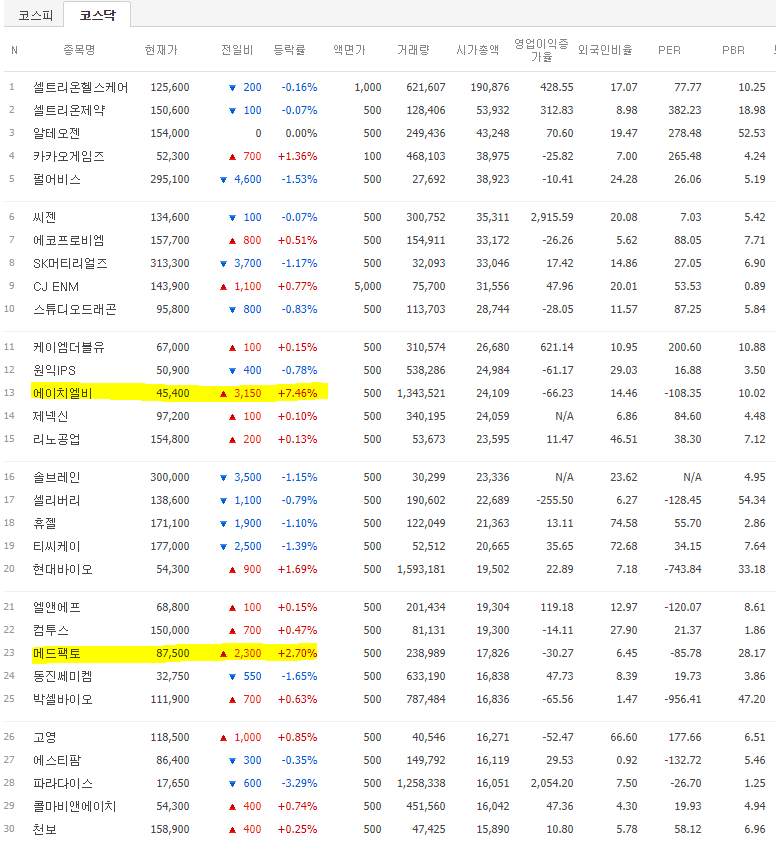The height and width of the screenshot is (843, 776).
Task: Open stock 엘앤에프
Action: coord(56,608)
